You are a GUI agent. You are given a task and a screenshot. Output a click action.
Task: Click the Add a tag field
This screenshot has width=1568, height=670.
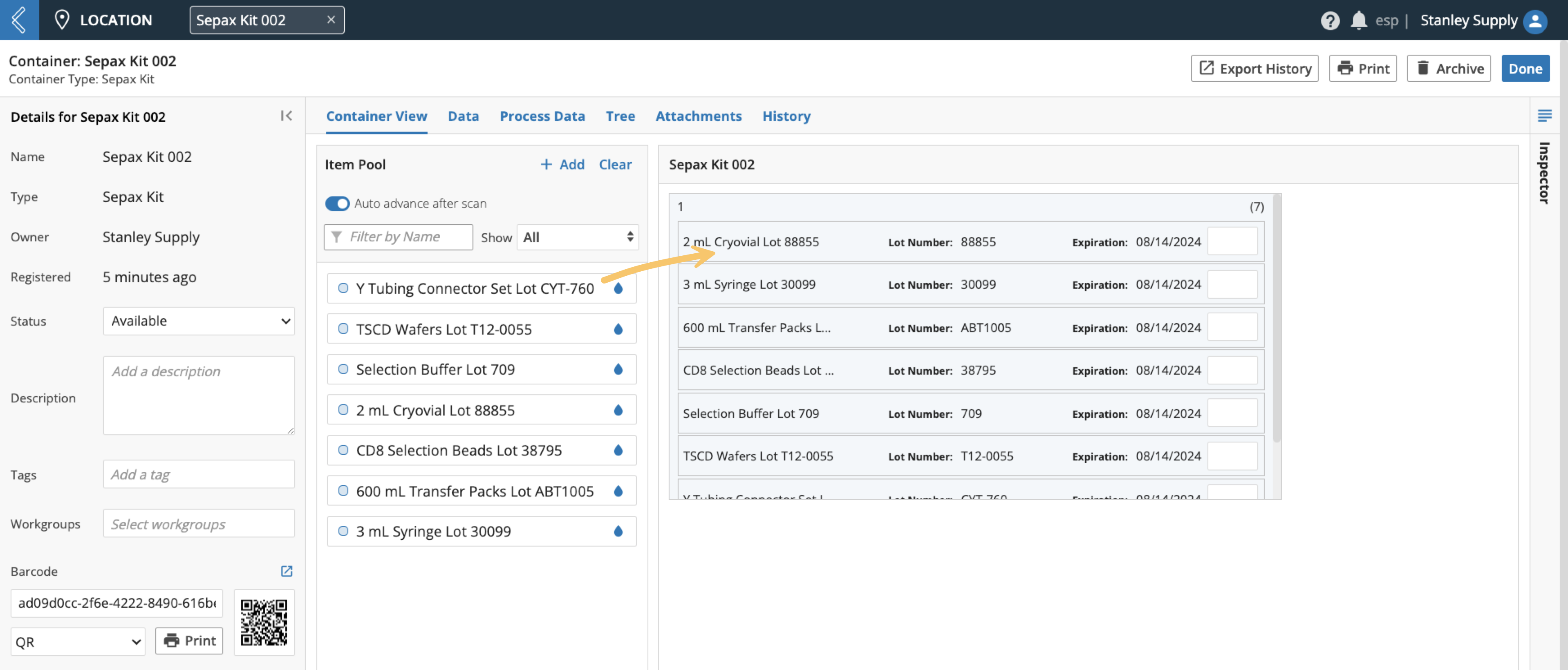[x=198, y=474]
